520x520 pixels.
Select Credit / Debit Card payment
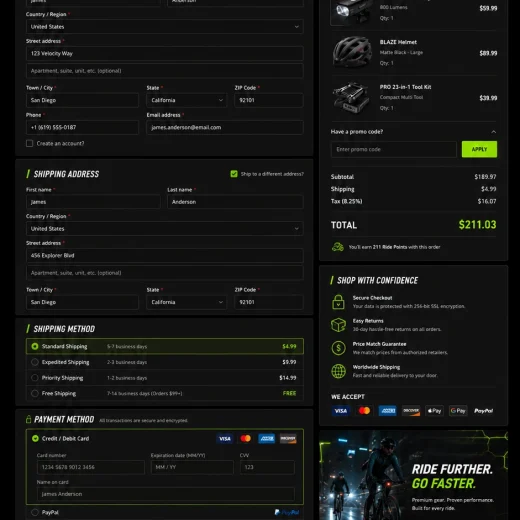pos(35,439)
